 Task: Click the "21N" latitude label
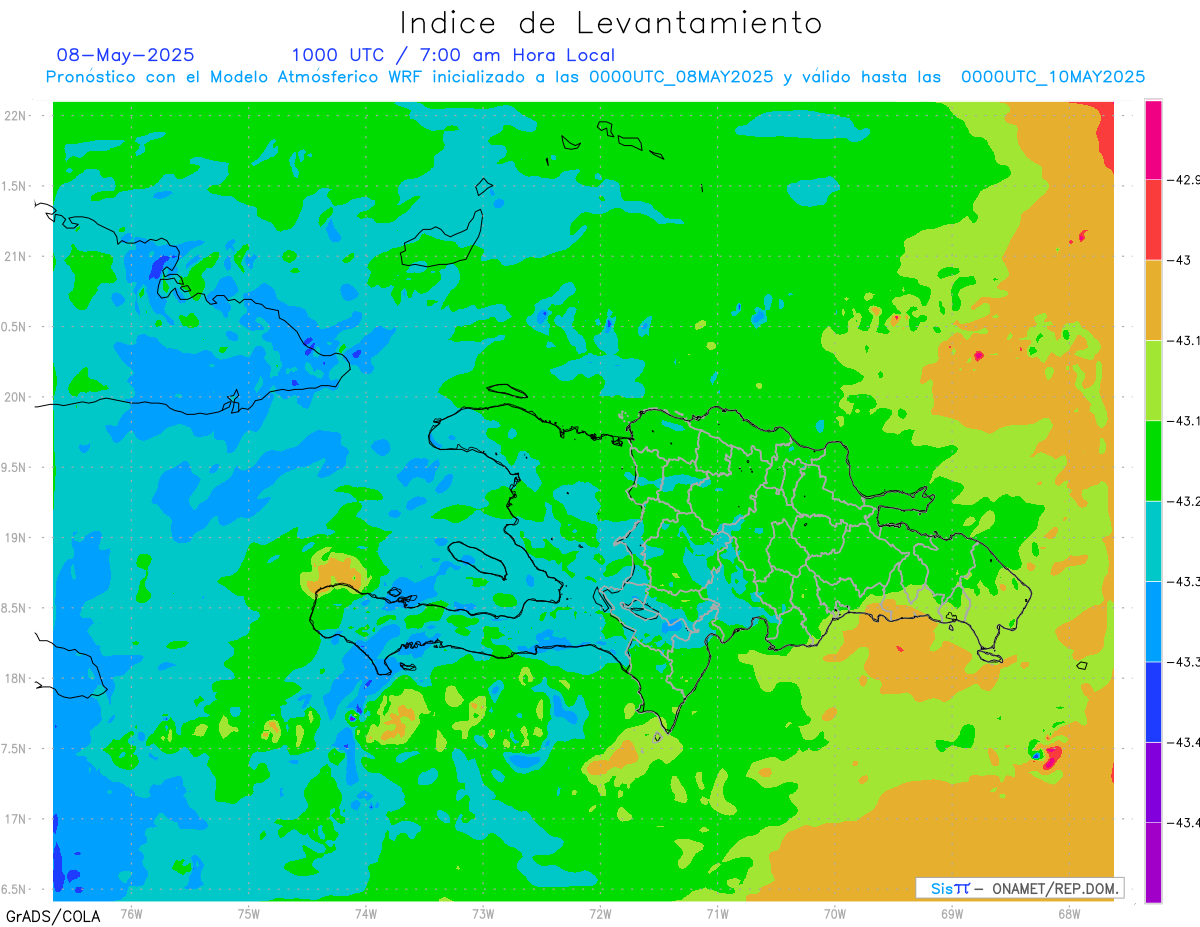(16, 257)
